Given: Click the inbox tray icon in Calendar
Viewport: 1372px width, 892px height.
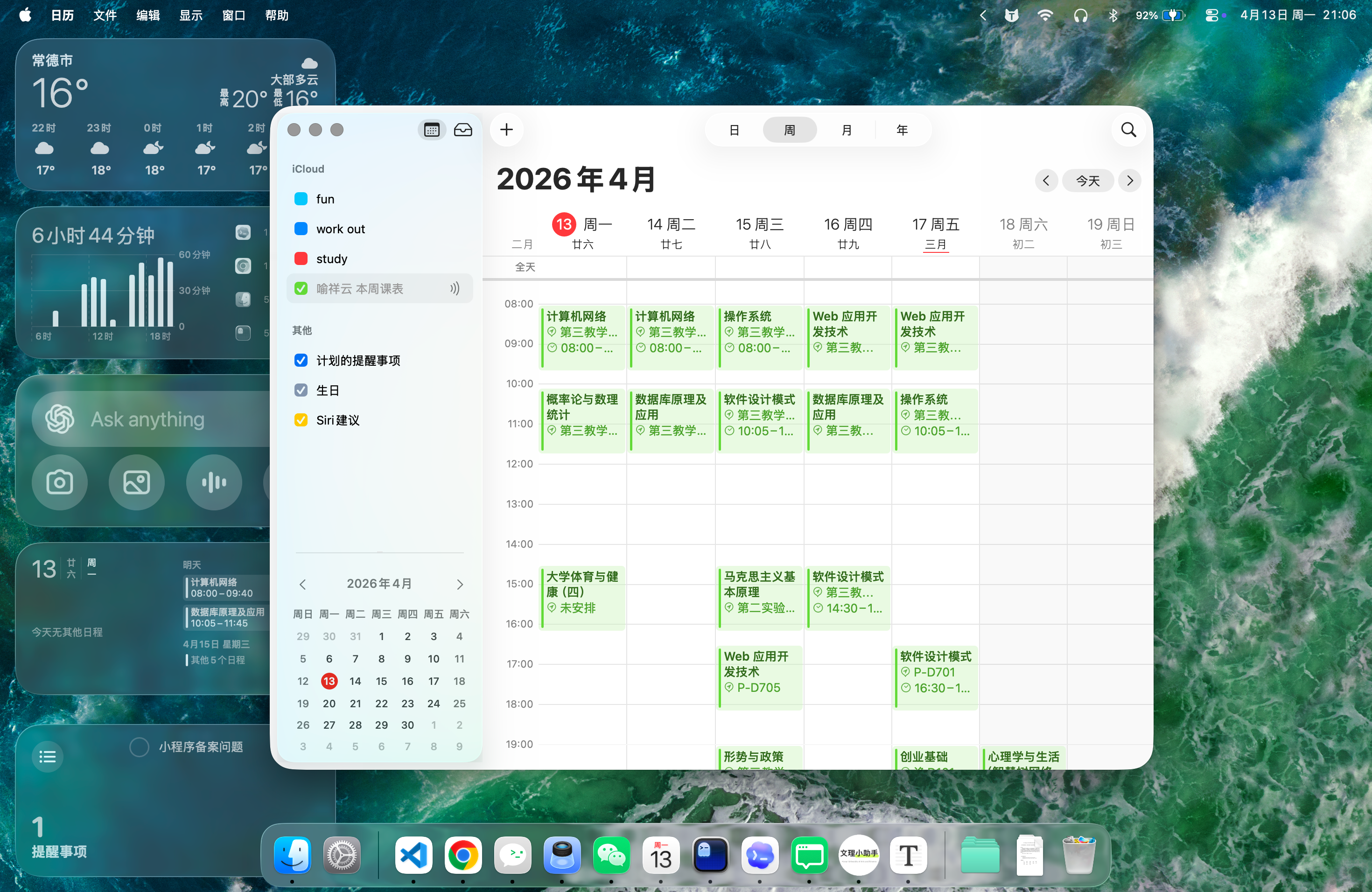Looking at the screenshot, I should tap(463, 130).
